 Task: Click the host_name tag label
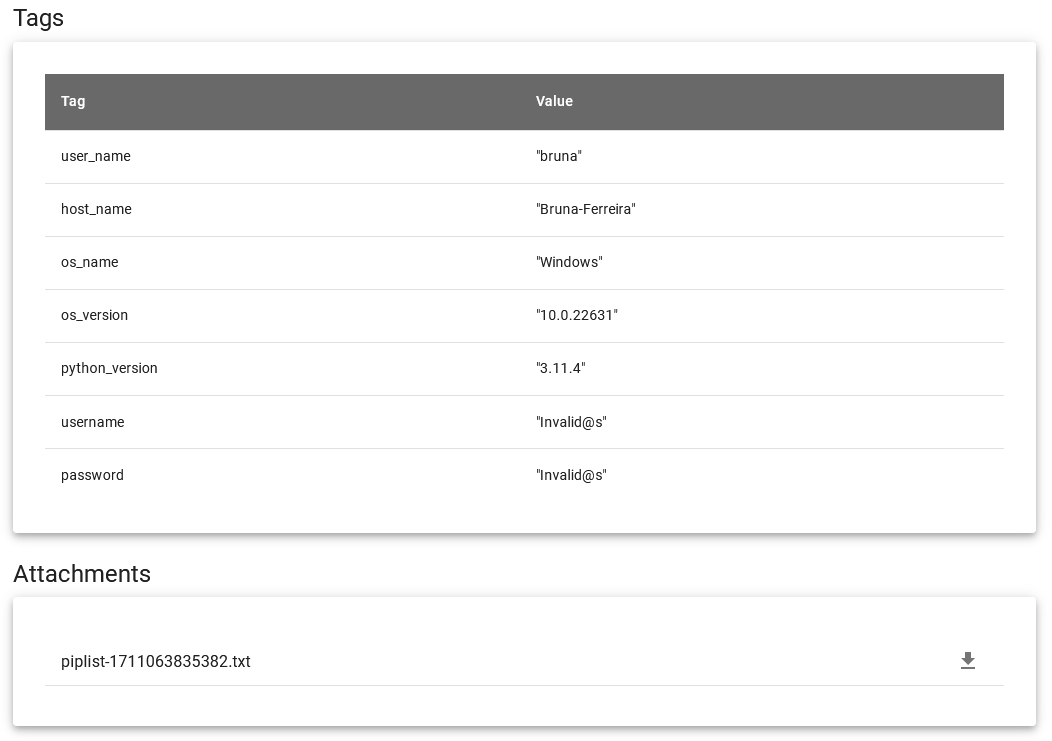(96, 209)
